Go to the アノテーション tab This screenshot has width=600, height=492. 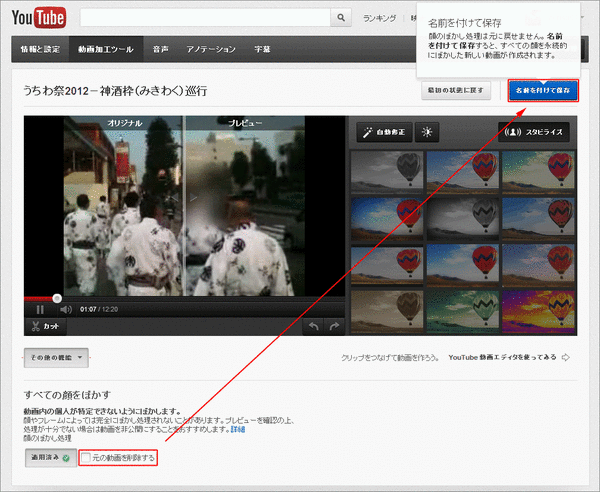coord(211,49)
